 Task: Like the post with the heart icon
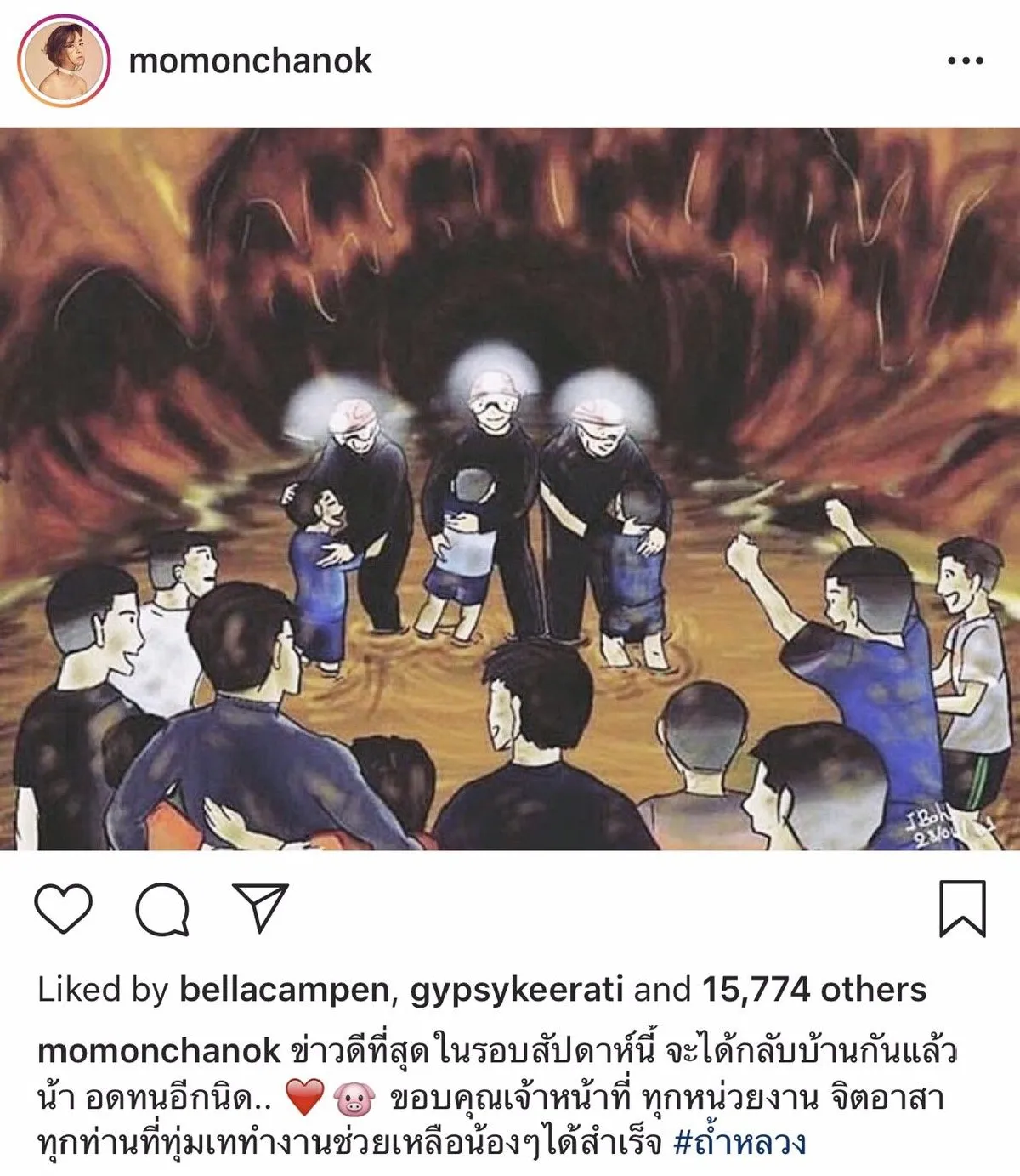click(x=64, y=908)
